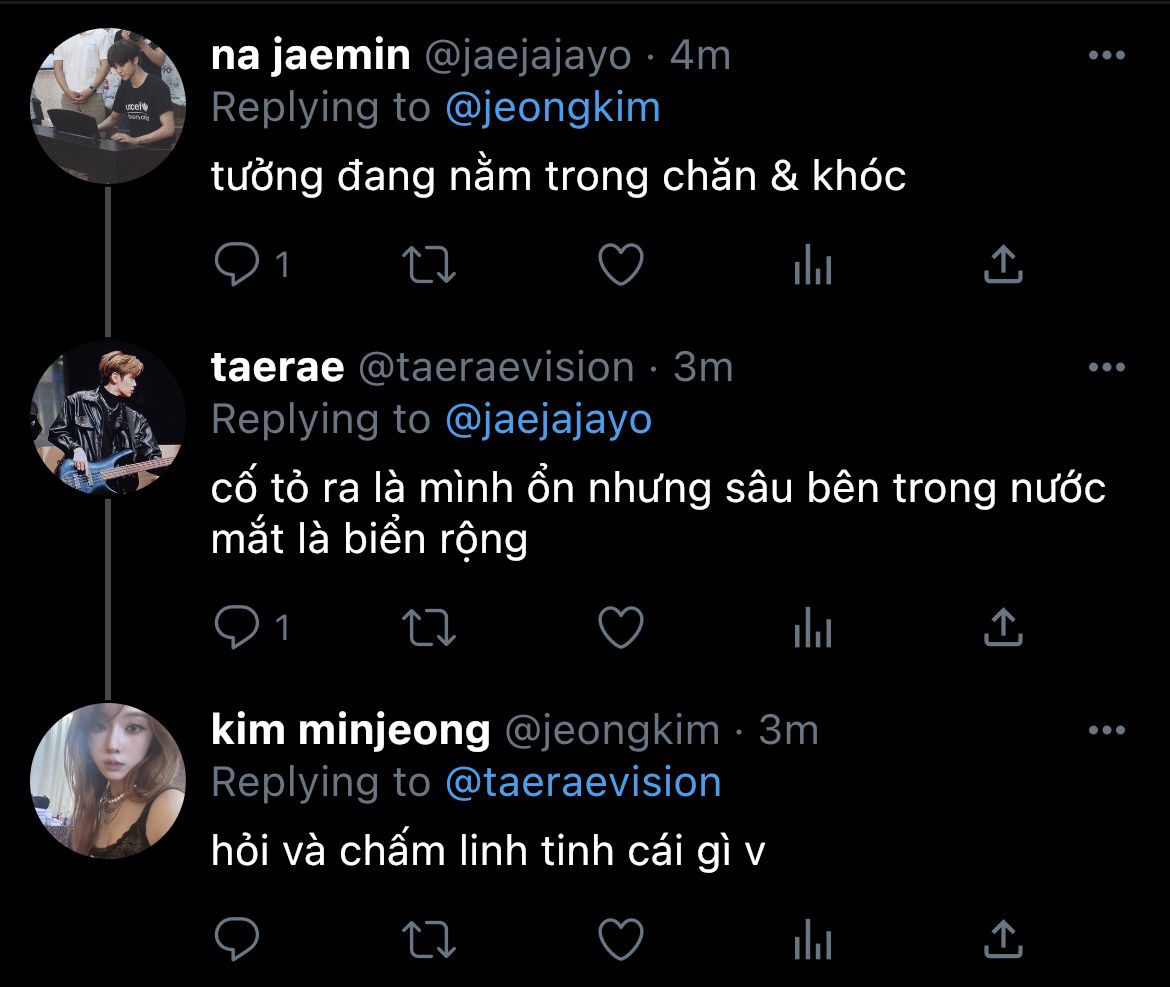Retweet kim minjeong's tweet

428,939
